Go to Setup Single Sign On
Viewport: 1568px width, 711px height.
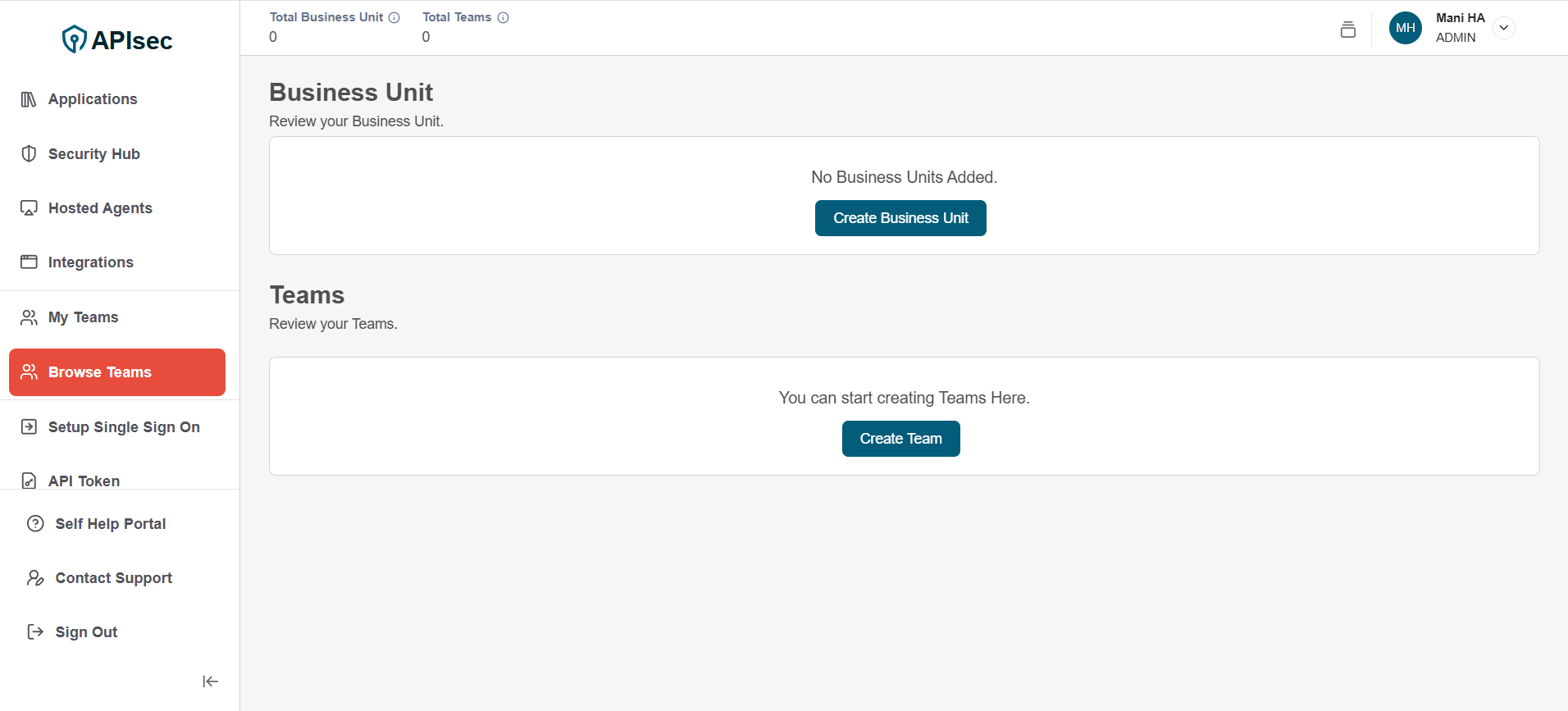tap(123, 427)
